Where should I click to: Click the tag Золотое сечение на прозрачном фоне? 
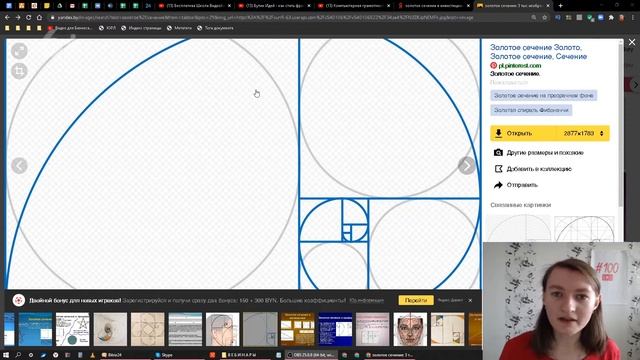544,96
